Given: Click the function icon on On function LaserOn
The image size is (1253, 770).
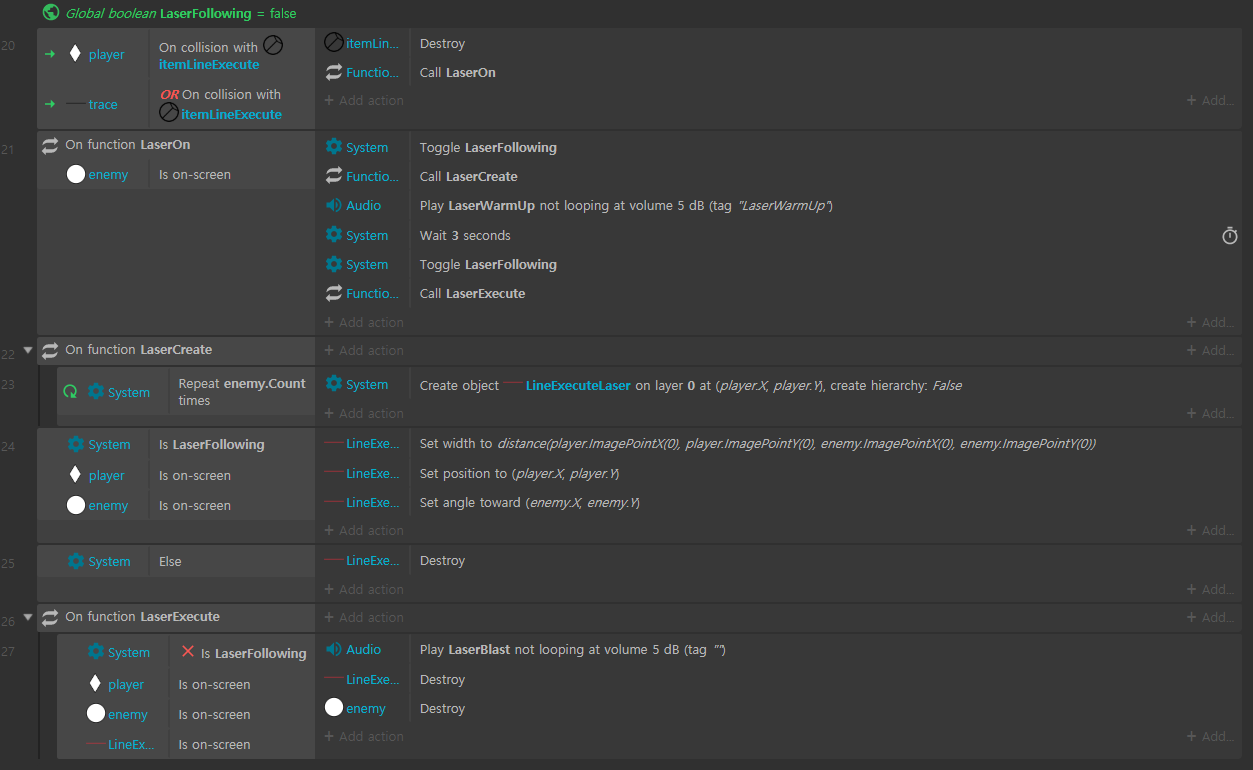Looking at the screenshot, I should [x=50, y=145].
